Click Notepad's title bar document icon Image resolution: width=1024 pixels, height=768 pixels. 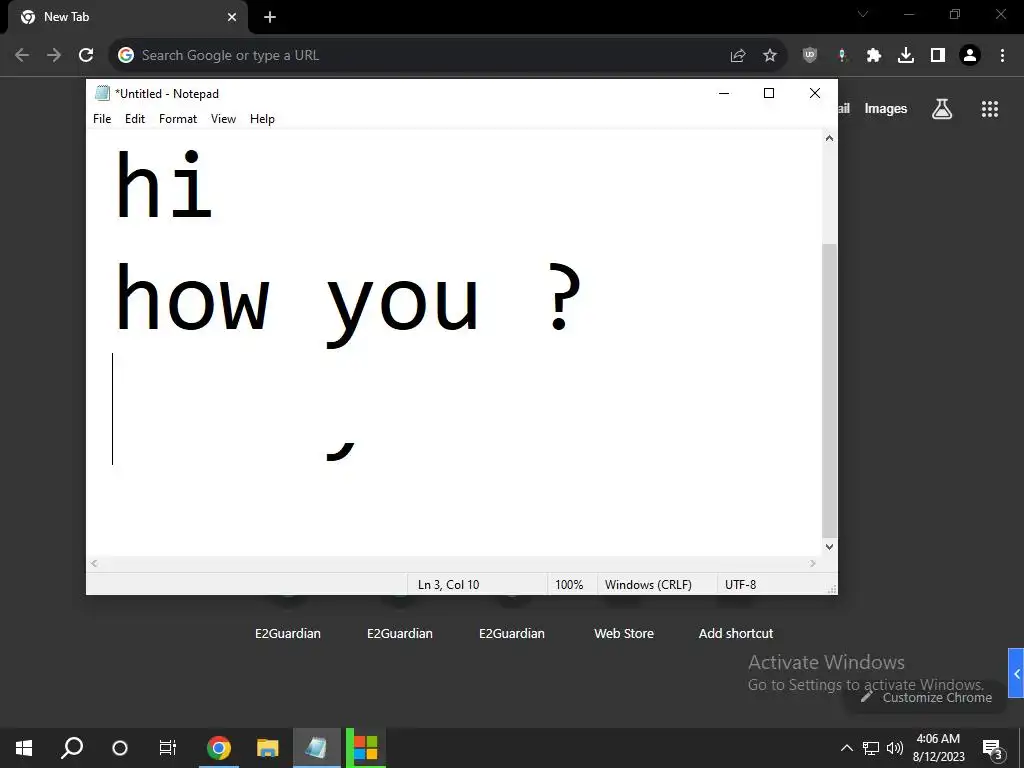[x=102, y=93]
